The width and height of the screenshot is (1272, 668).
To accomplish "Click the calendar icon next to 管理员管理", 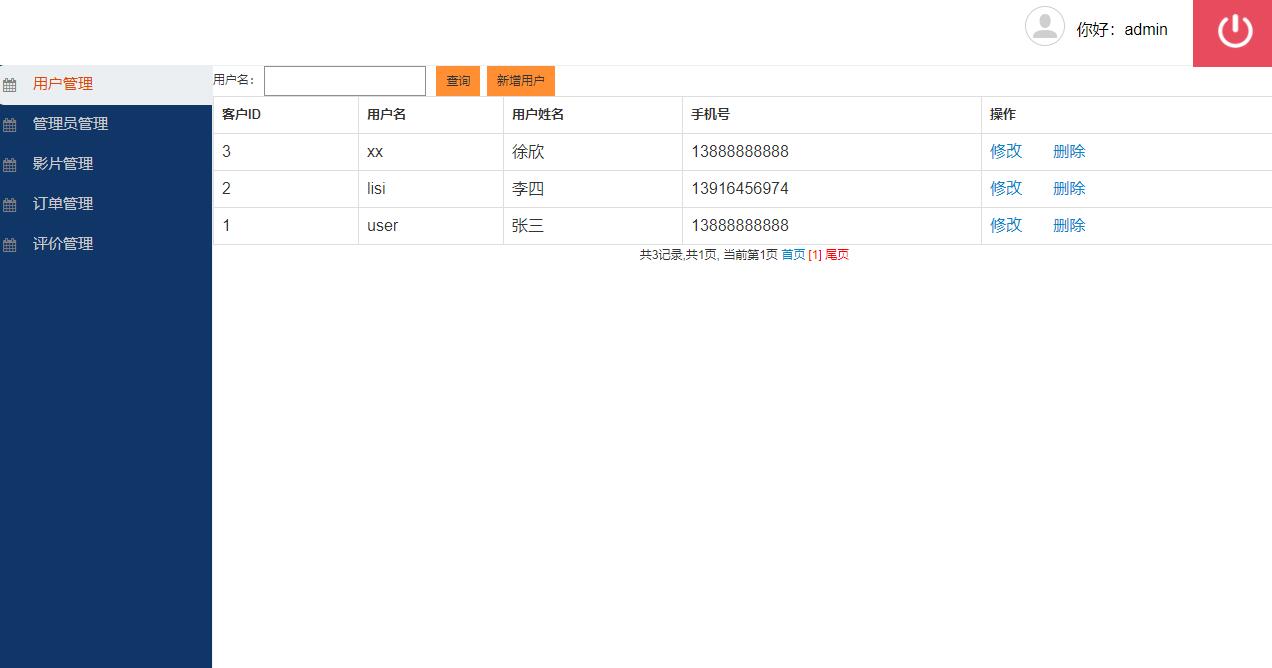I will 11,124.
